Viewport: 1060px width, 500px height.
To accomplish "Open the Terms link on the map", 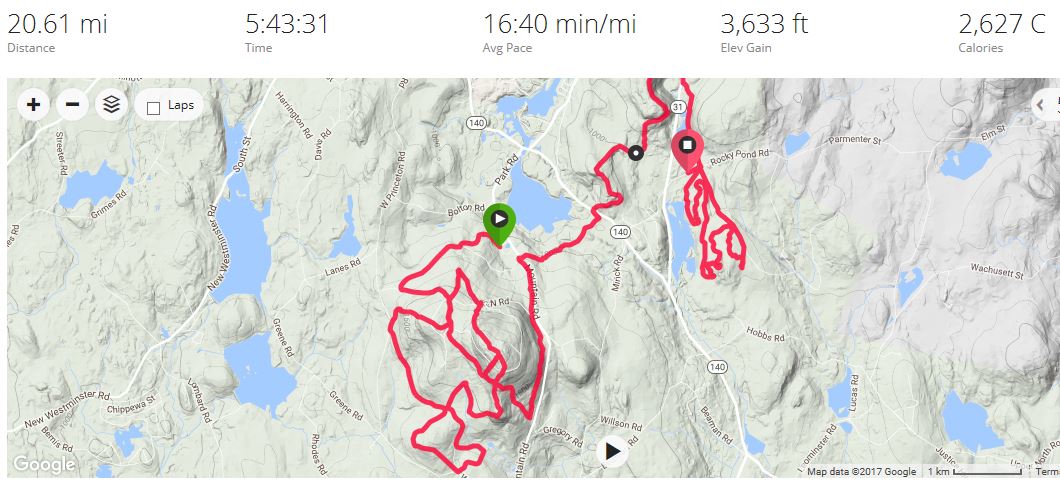I will click(x=1047, y=472).
